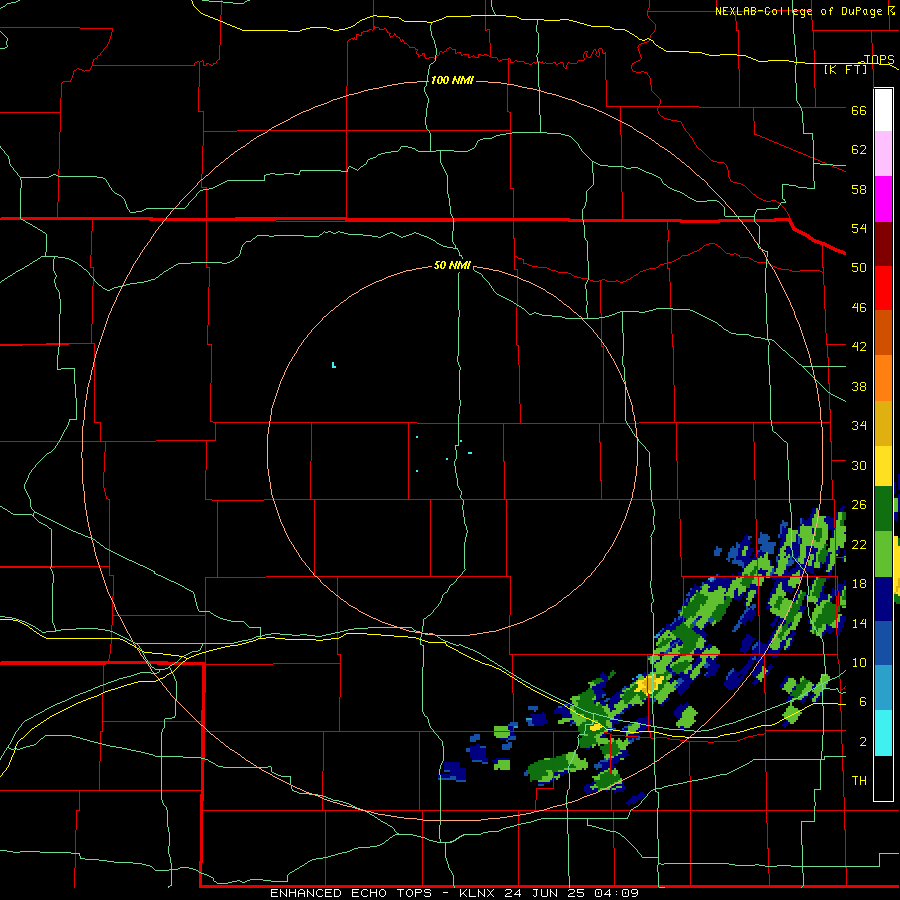The height and width of the screenshot is (900, 900).
Task: Click the legend value "38"
Action: [859, 387]
